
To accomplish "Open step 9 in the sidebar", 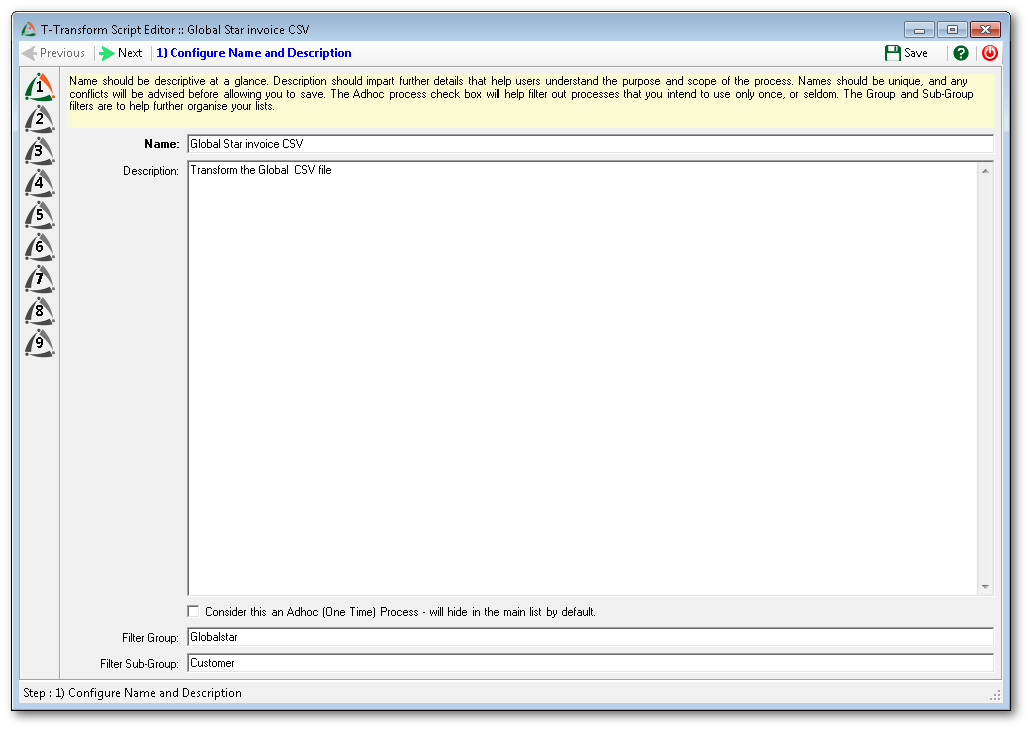I will (39, 343).
